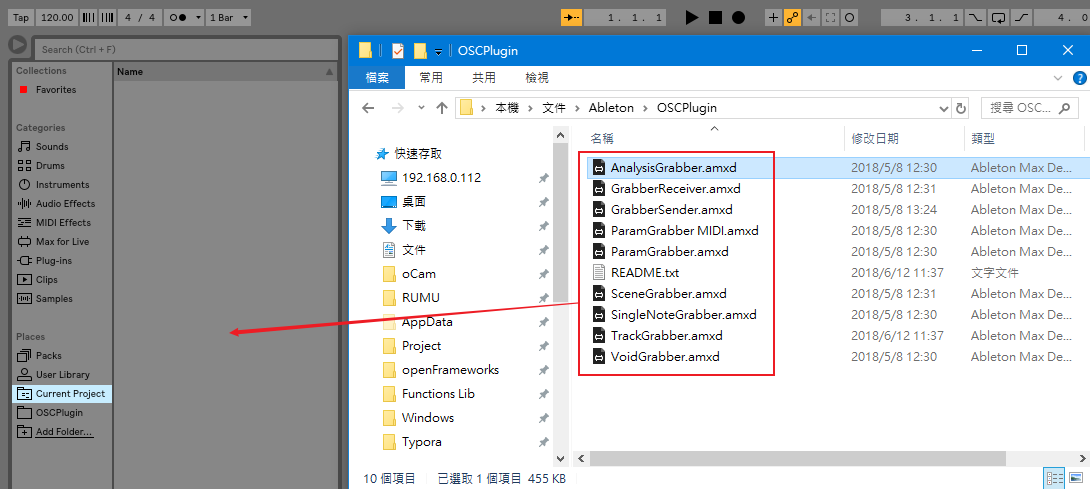Click the Tap tempo button in Ableton
Image resolution: width=1090 pixels, height=489 pixels.
point(22,17)
